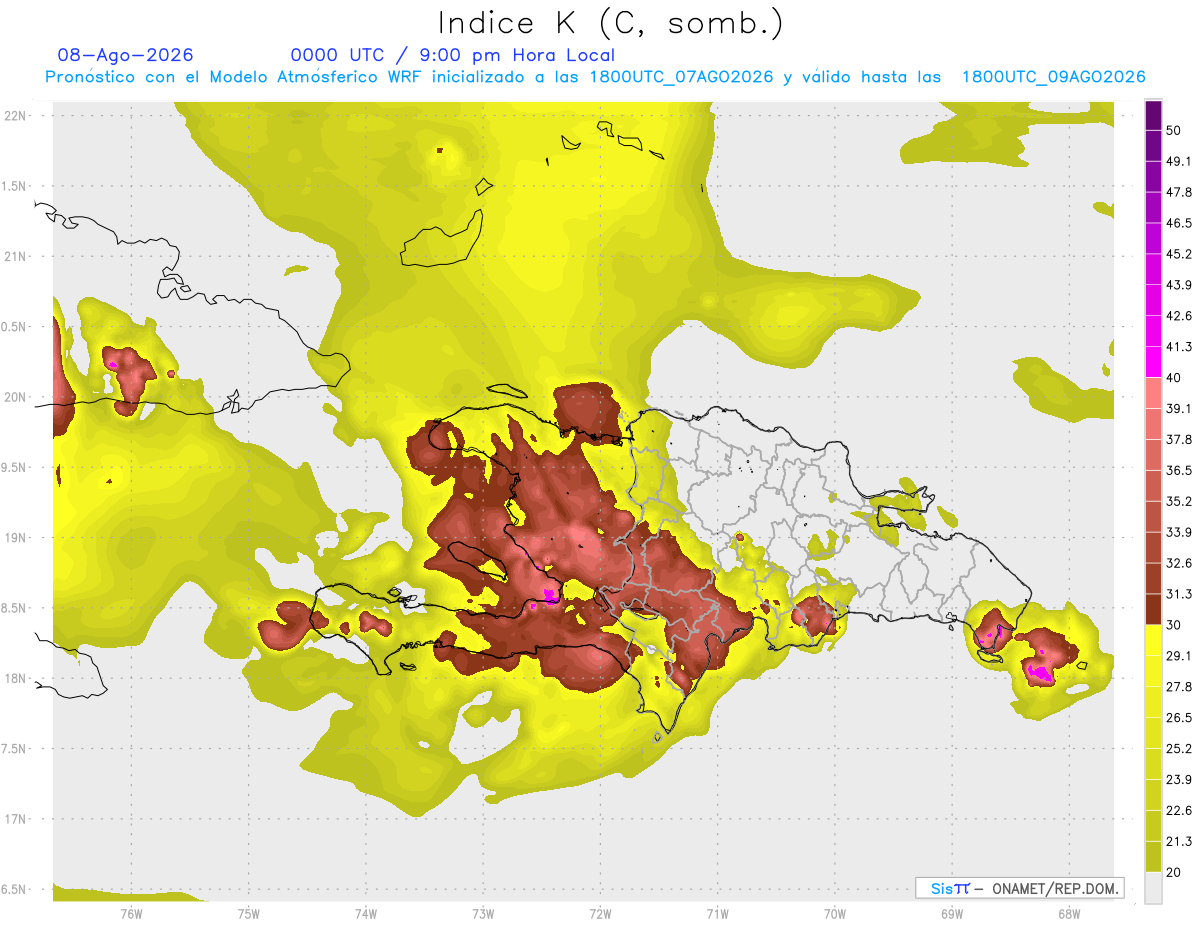Image resolution: width=1200 pixels, height=927 pixels.
Task: Click the longitude label "68W"
Action: (1069, 912)
